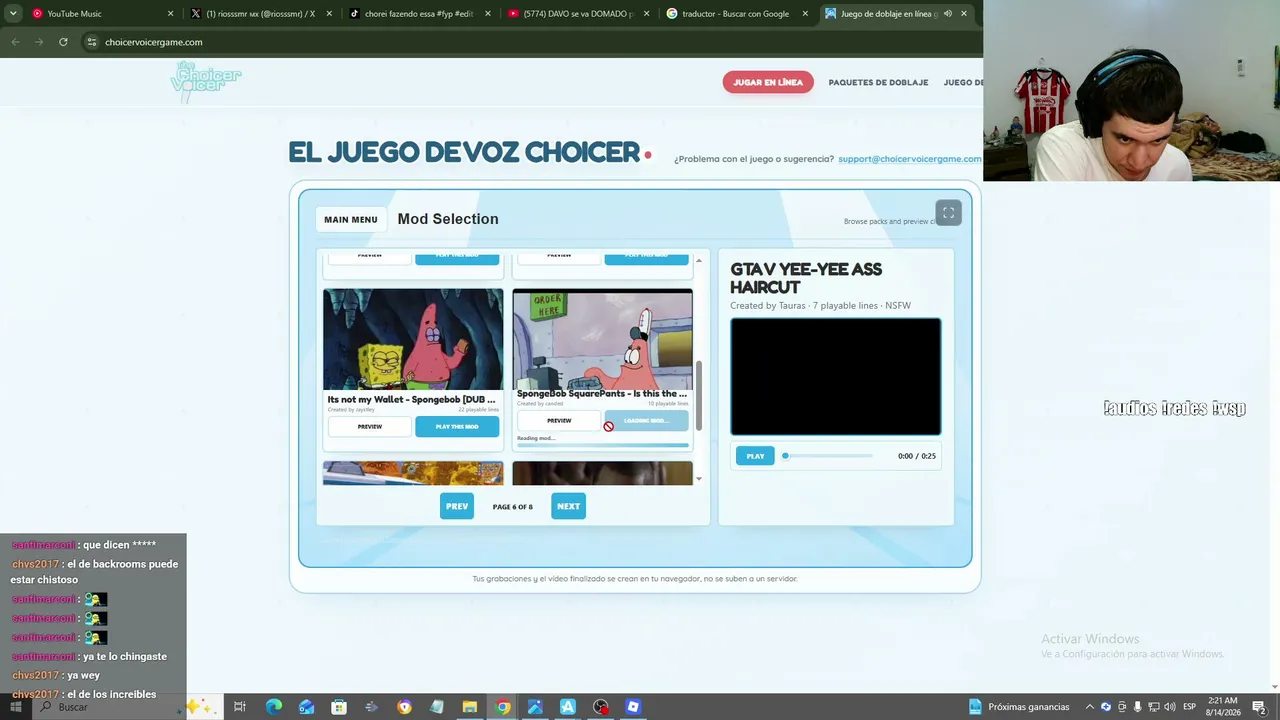
Task: Open system volume control in the tray
Action: (x=1170, y=707)
